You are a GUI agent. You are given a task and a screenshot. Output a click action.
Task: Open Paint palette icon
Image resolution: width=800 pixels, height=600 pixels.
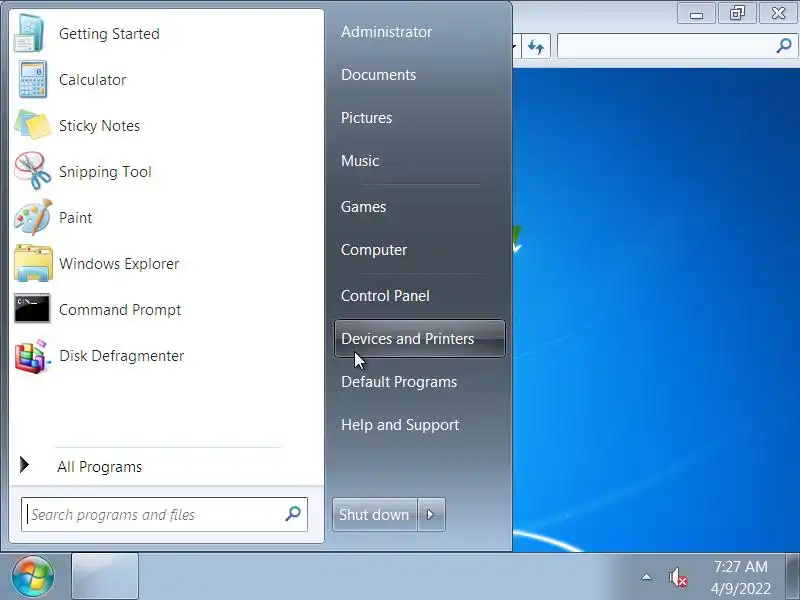[33, 217]
